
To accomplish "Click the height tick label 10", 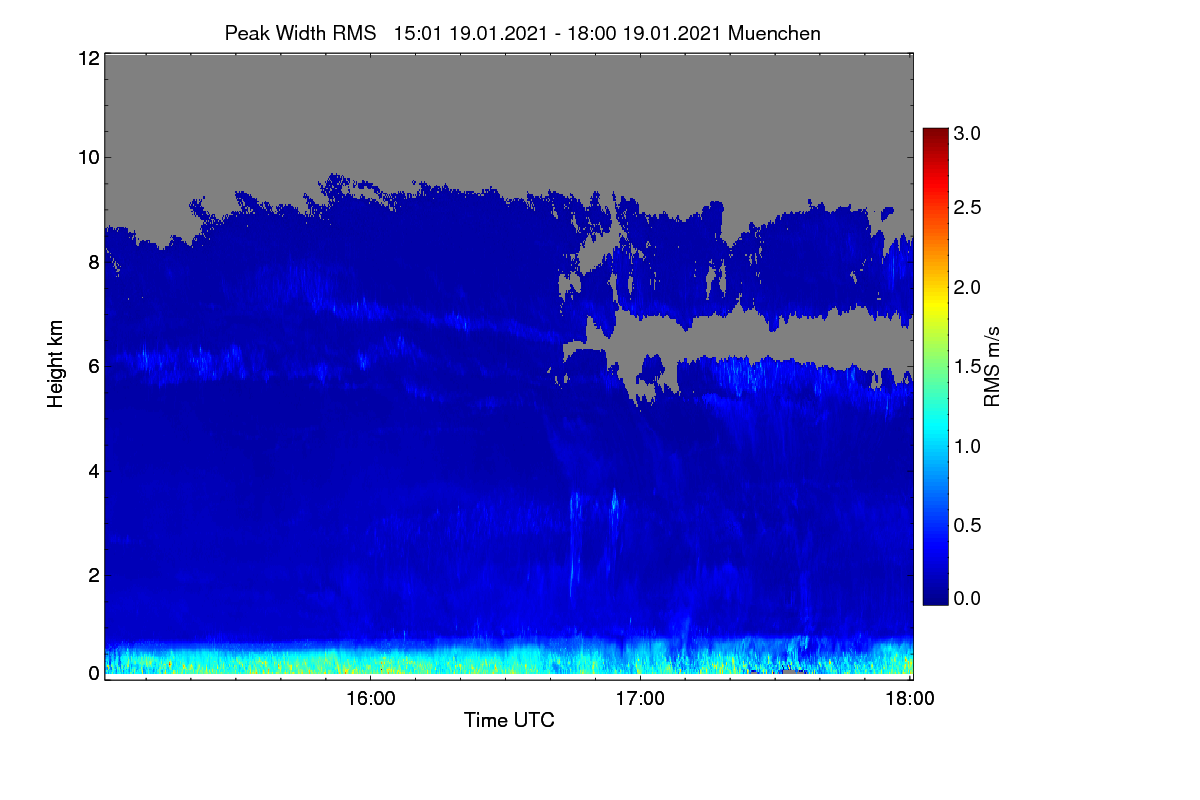I will 88,157.
